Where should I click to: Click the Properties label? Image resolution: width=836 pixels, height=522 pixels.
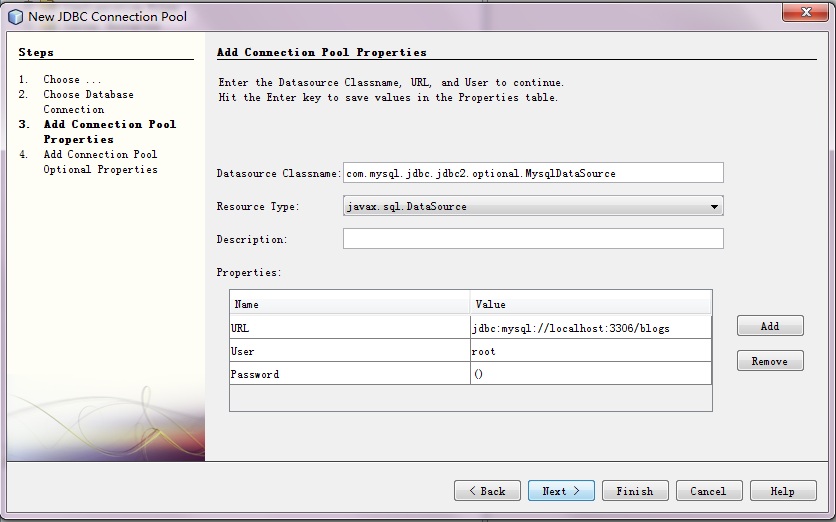248,272
